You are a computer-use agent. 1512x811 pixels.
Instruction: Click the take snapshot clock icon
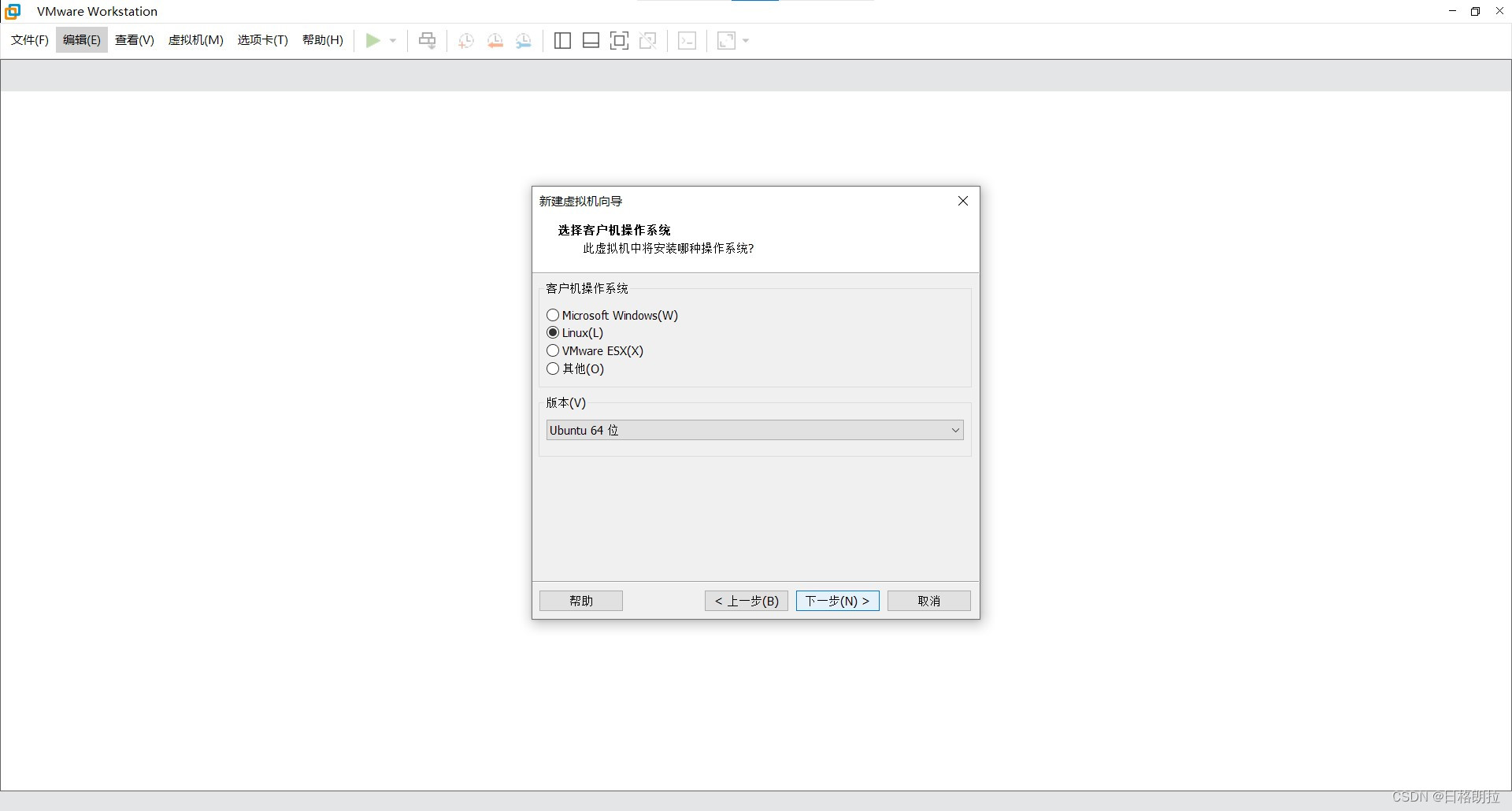(466, 41)
